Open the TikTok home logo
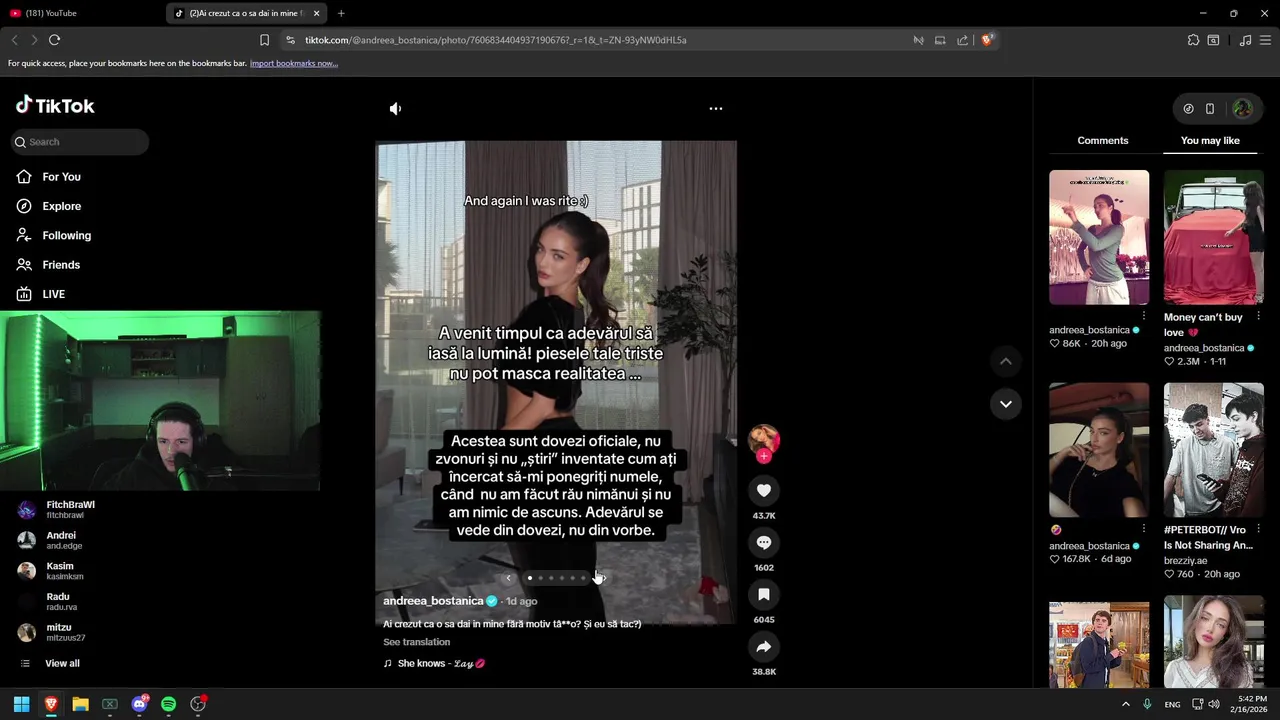Image resolution: width=1280 pixels, height=720 pixels. (x=55, y=105)
